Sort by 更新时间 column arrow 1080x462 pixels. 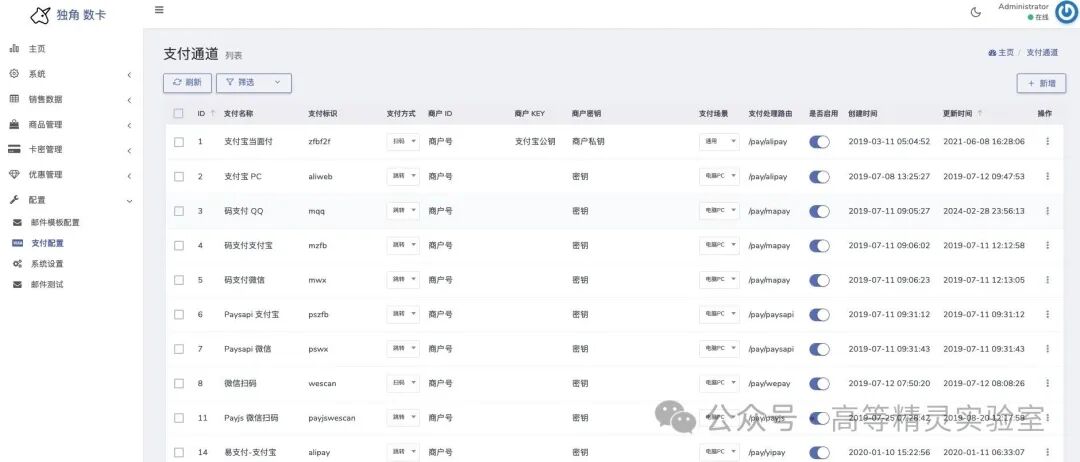[x=980, y=113]
